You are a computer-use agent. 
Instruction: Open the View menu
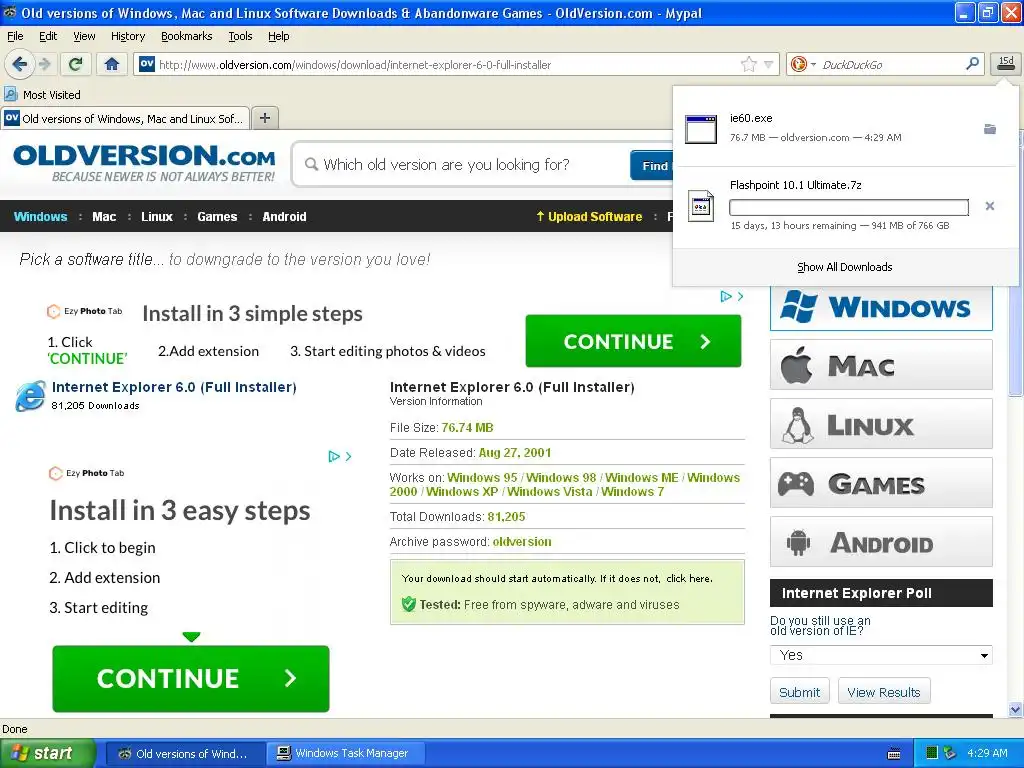[x=84, y=36]
